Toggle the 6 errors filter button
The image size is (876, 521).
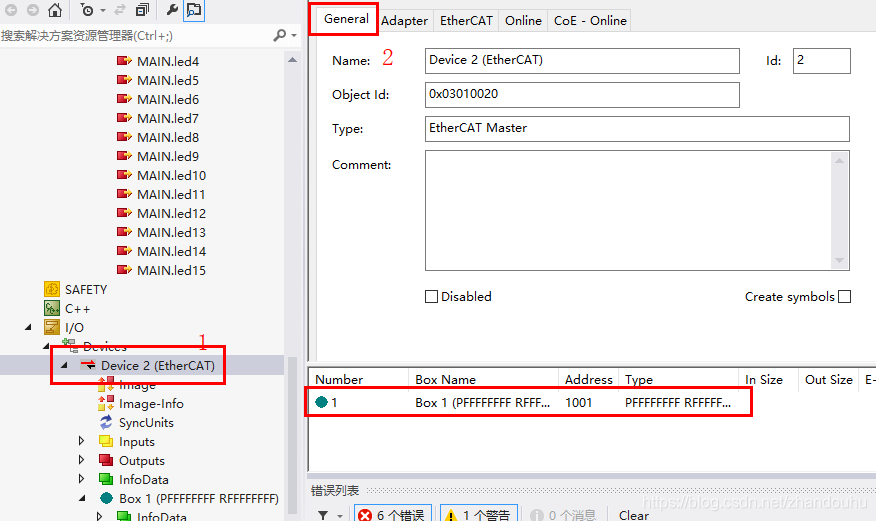click(x=393, y=514)
